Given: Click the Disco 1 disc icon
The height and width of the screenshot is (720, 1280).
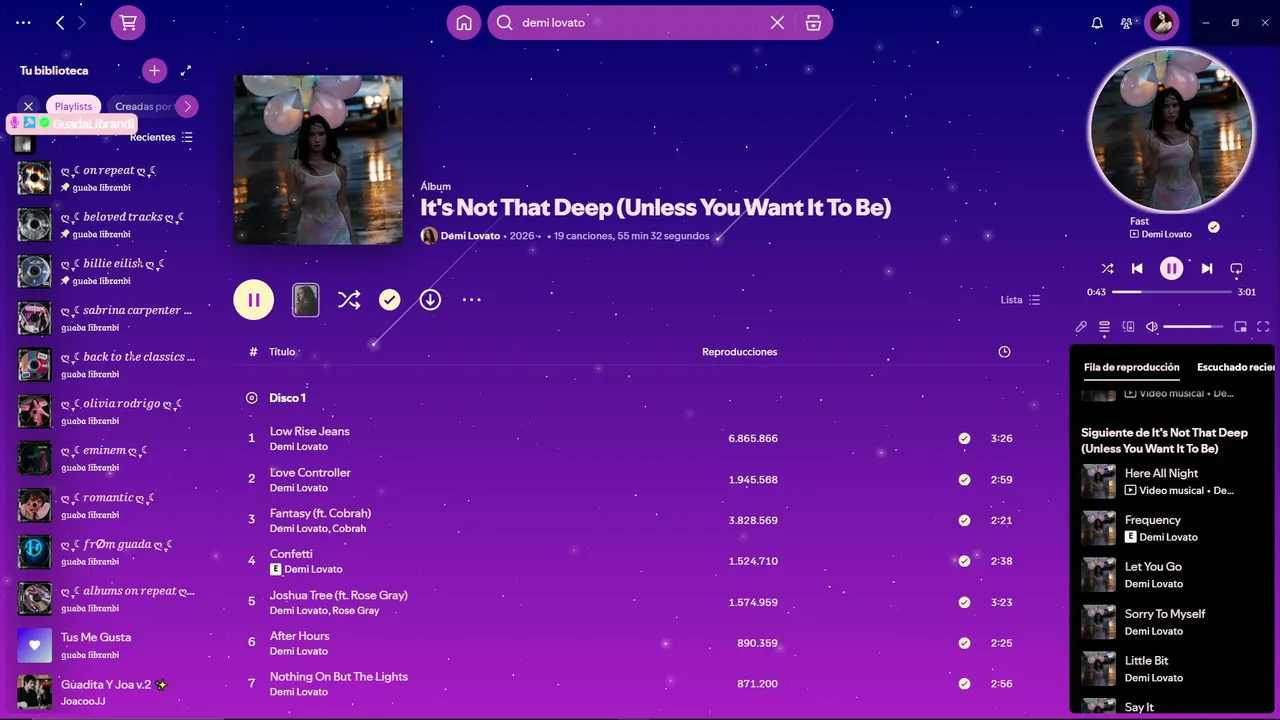Looking at the screenshot, I should pyautogui.click(x=252, y=398).
